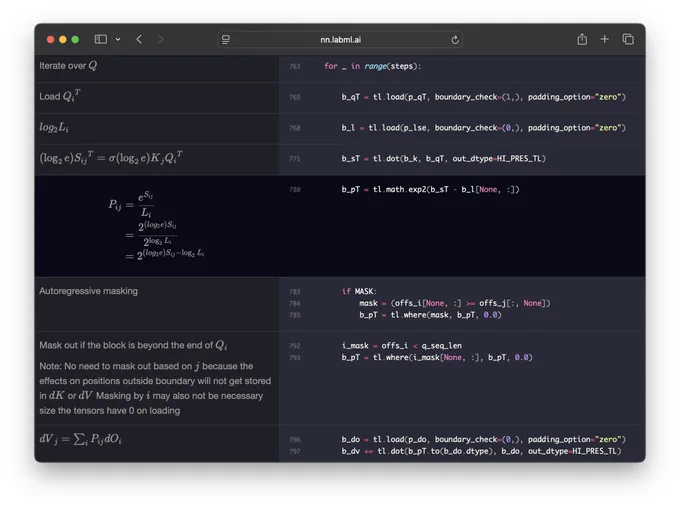Click the 'b_do = tl.load(p_do' code line
The height and width of the screenshot is (508, 680).
click(x=484, y=439)
